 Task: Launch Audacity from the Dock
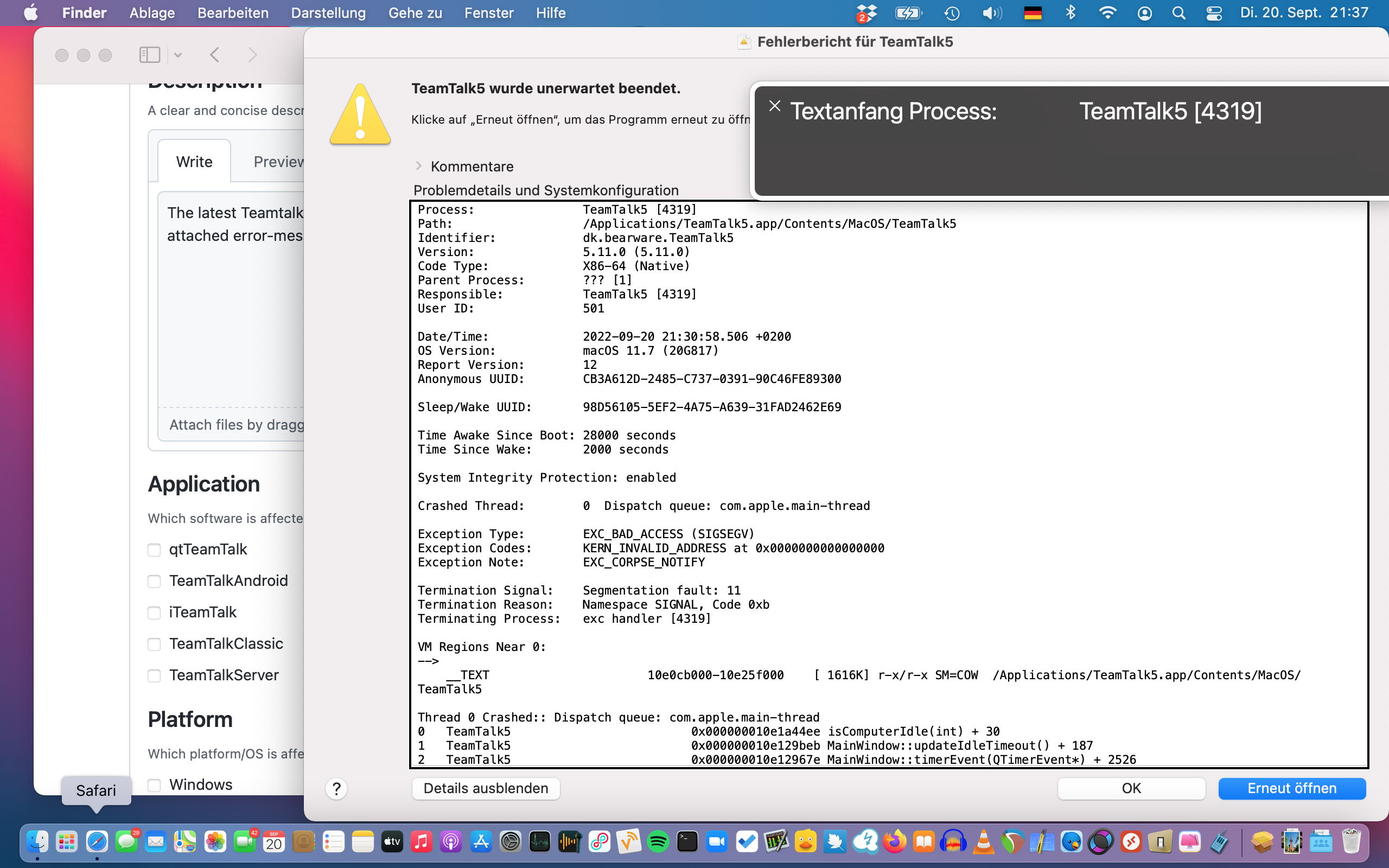click(953, 842)
